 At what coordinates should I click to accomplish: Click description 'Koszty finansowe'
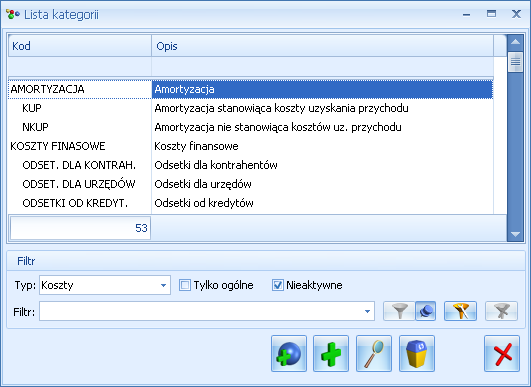(196, 146)
